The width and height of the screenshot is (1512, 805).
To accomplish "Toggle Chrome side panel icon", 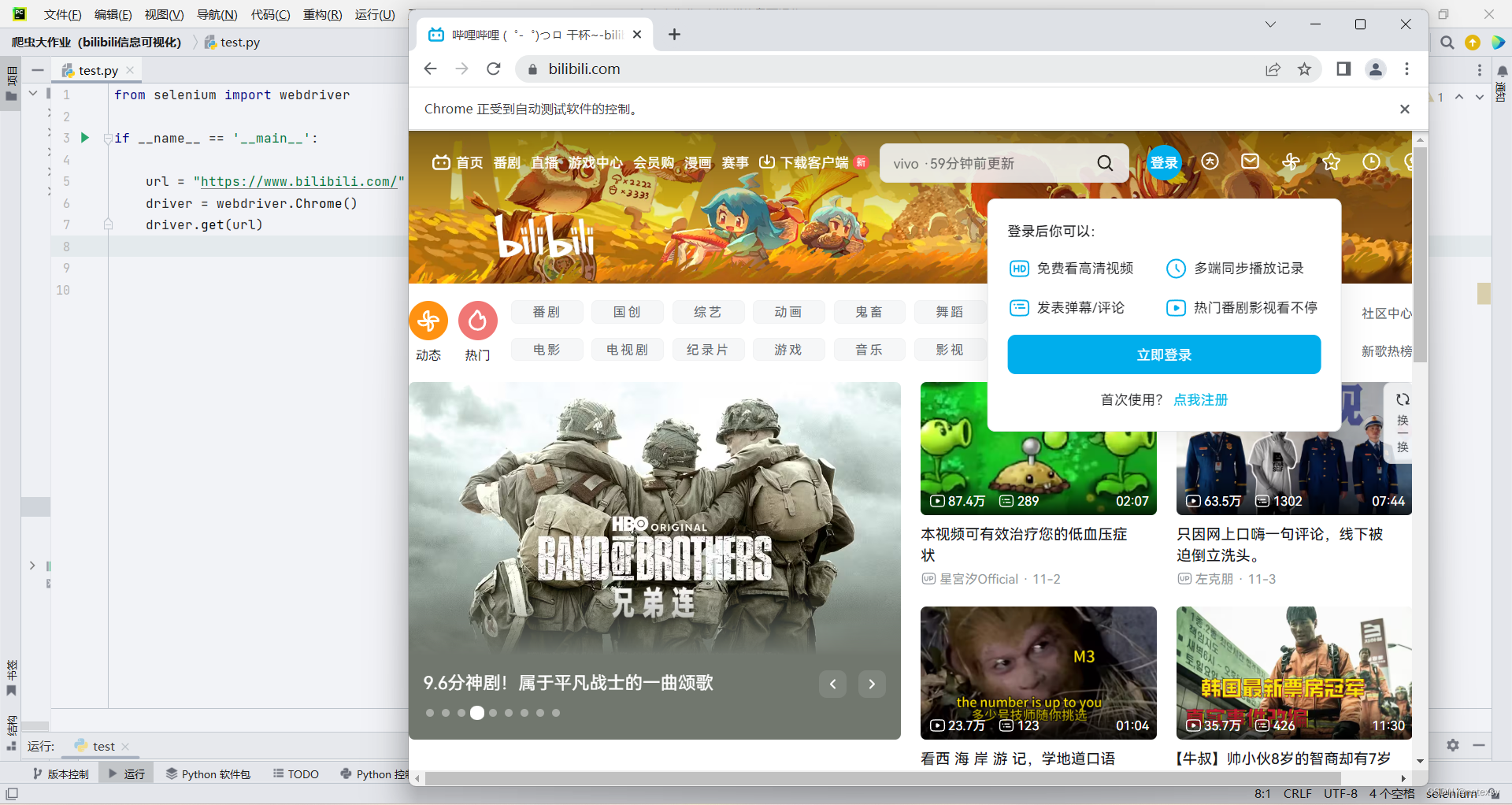I will 1343,69.
